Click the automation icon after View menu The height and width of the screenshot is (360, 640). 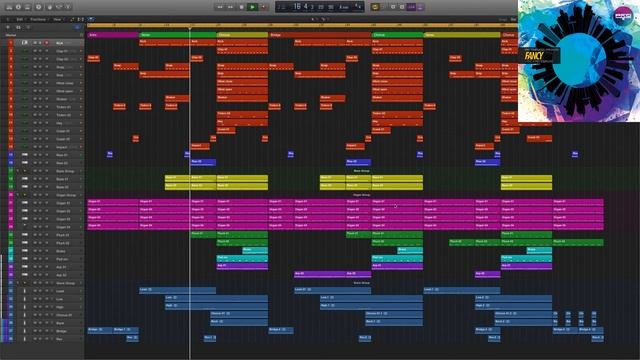point(72,19)
